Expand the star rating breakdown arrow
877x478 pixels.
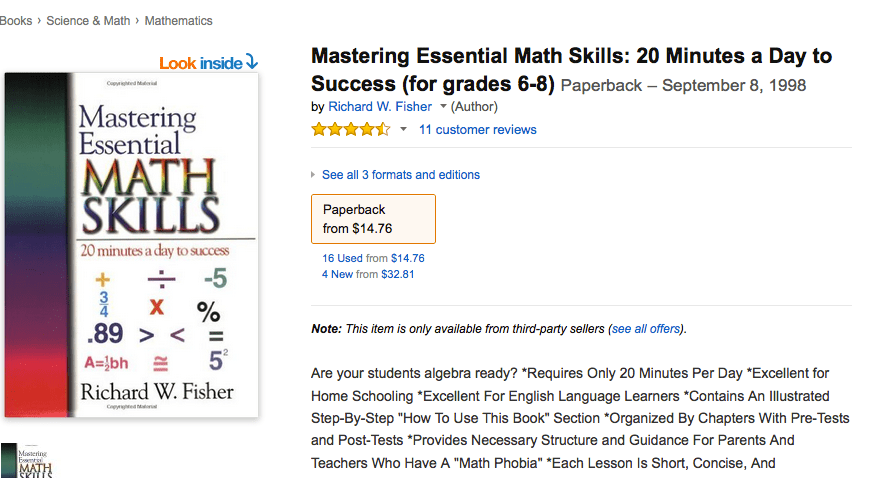[403, 130]
